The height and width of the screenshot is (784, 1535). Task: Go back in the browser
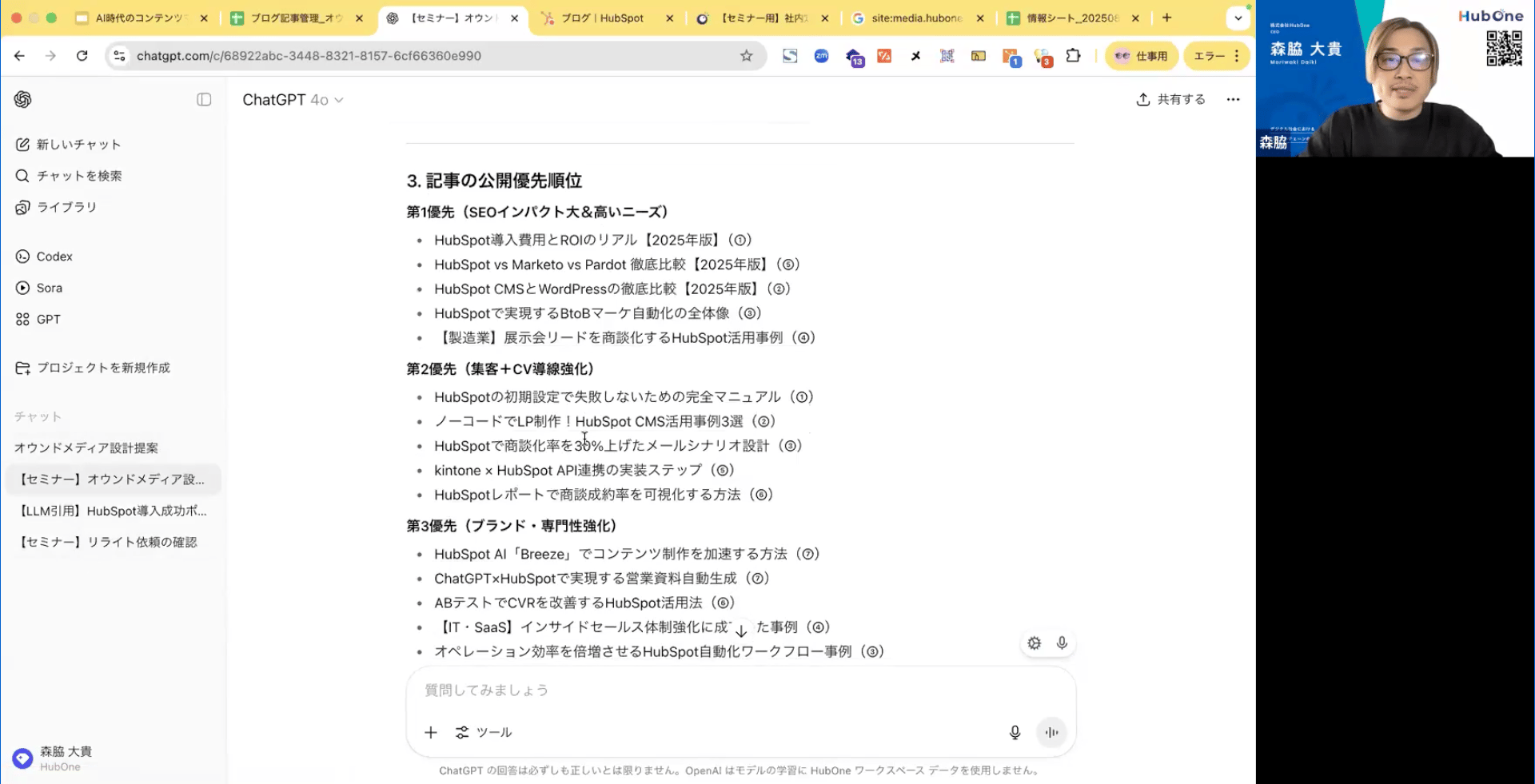(20, 56)
